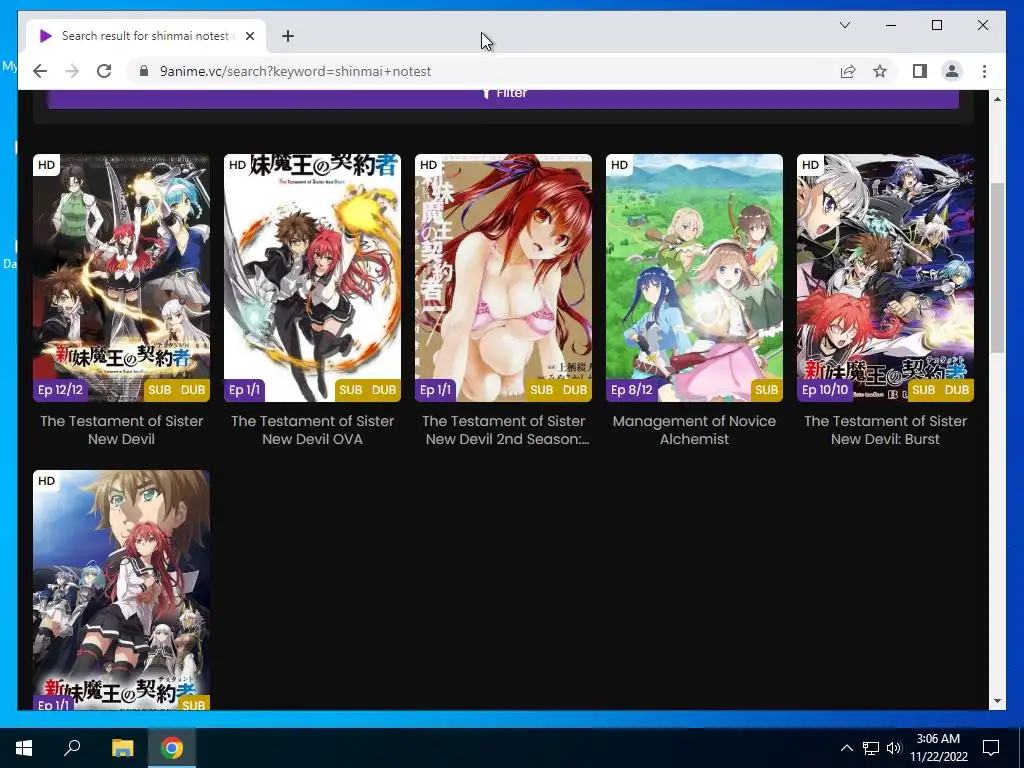
Task: Click title 'New Devil 2nd Season:...'
Action: coord(507,439)
